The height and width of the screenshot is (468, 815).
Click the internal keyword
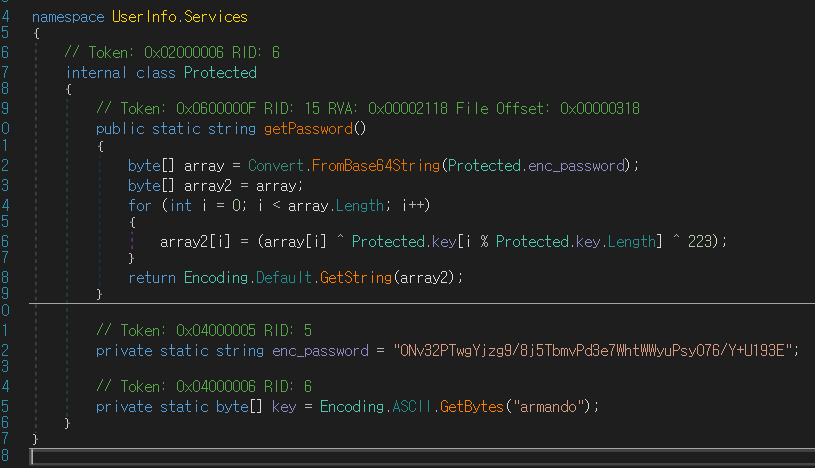(96, 73)
